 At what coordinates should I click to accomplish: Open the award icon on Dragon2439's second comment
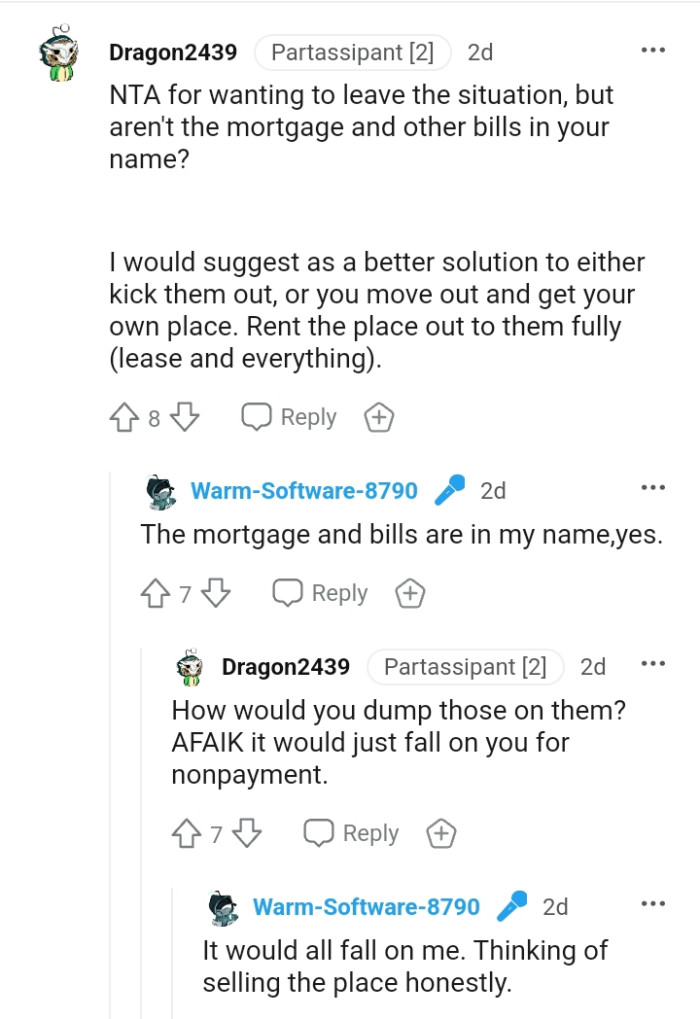click(440, 832)
